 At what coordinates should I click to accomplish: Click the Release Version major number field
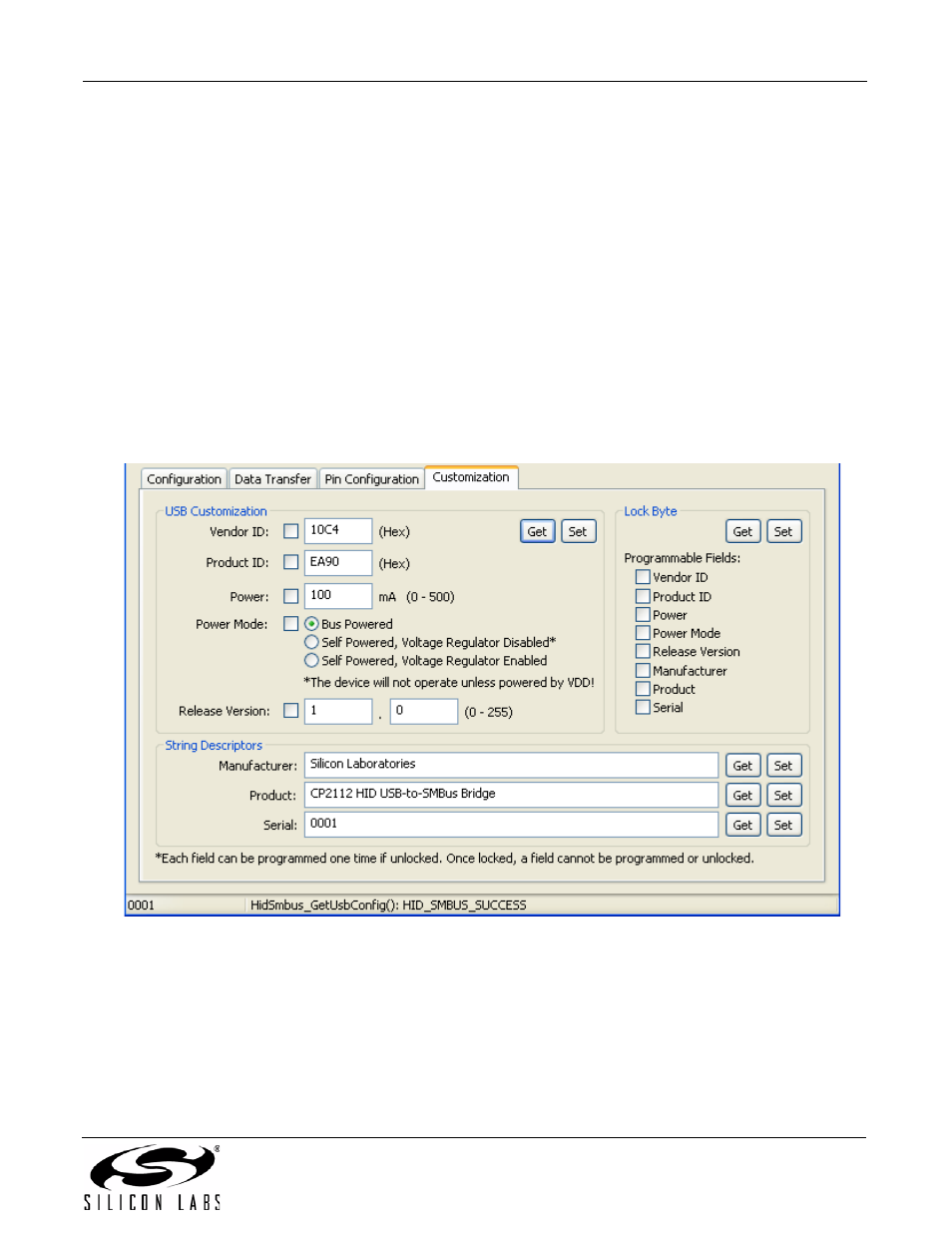tap(338, 711)
